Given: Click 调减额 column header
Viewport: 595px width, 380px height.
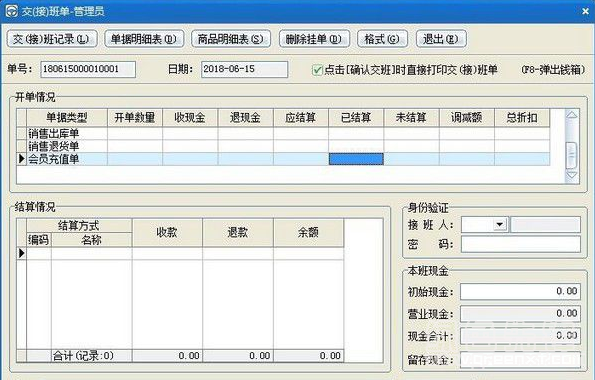Looking at the screenshot, I should tap(467, 118).
